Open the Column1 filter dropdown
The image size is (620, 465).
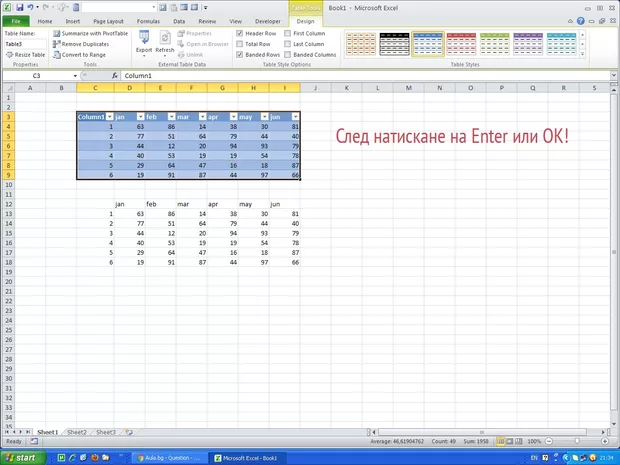(110, 117)
